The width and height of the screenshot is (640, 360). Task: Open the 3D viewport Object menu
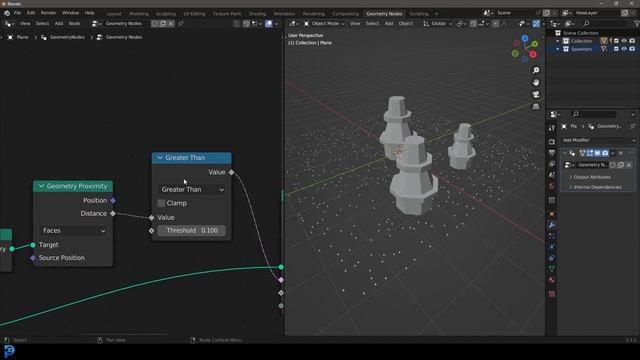[405, 24]
